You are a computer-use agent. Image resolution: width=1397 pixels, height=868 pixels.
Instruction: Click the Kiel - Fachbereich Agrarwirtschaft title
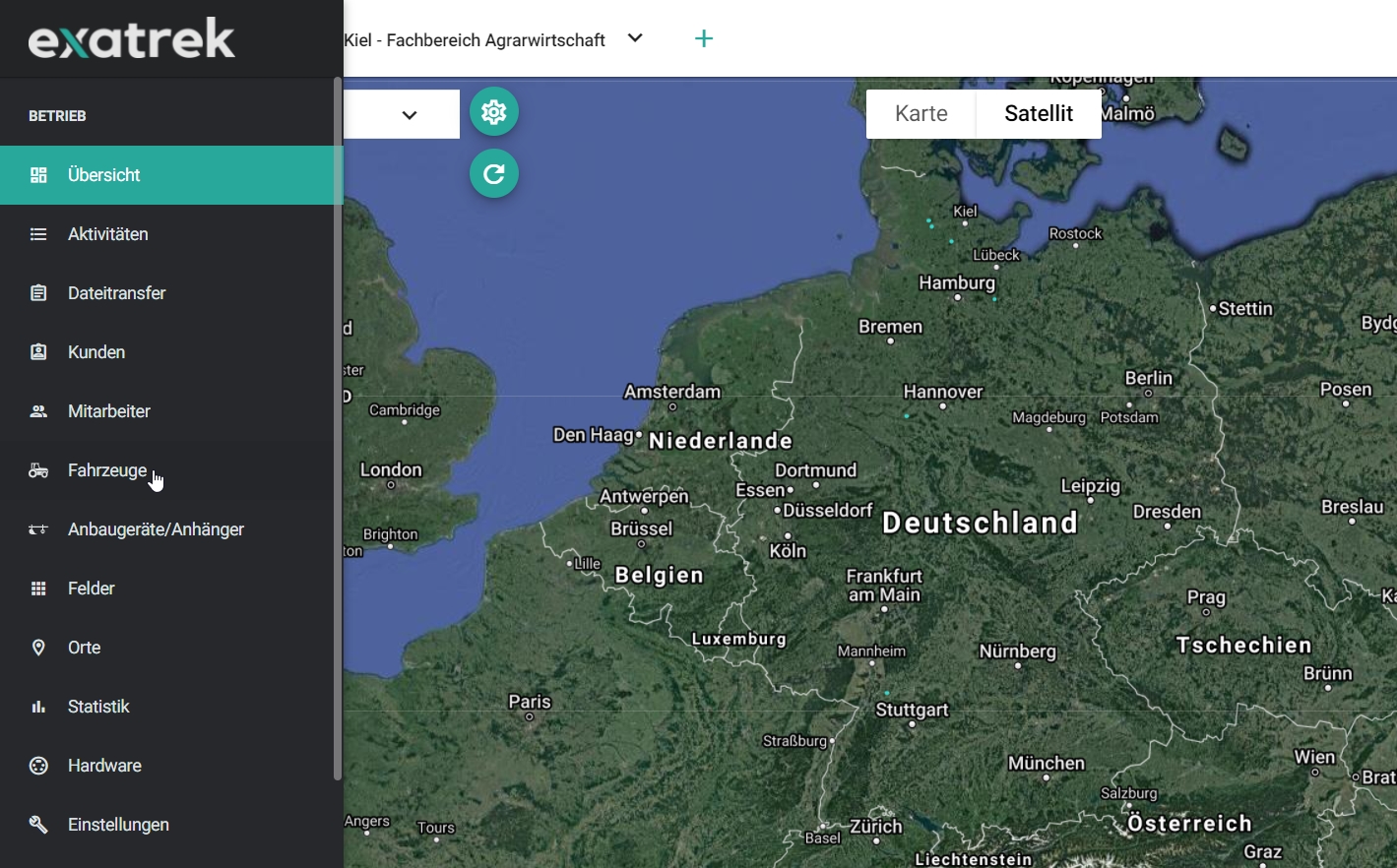(x=475, y=40)
